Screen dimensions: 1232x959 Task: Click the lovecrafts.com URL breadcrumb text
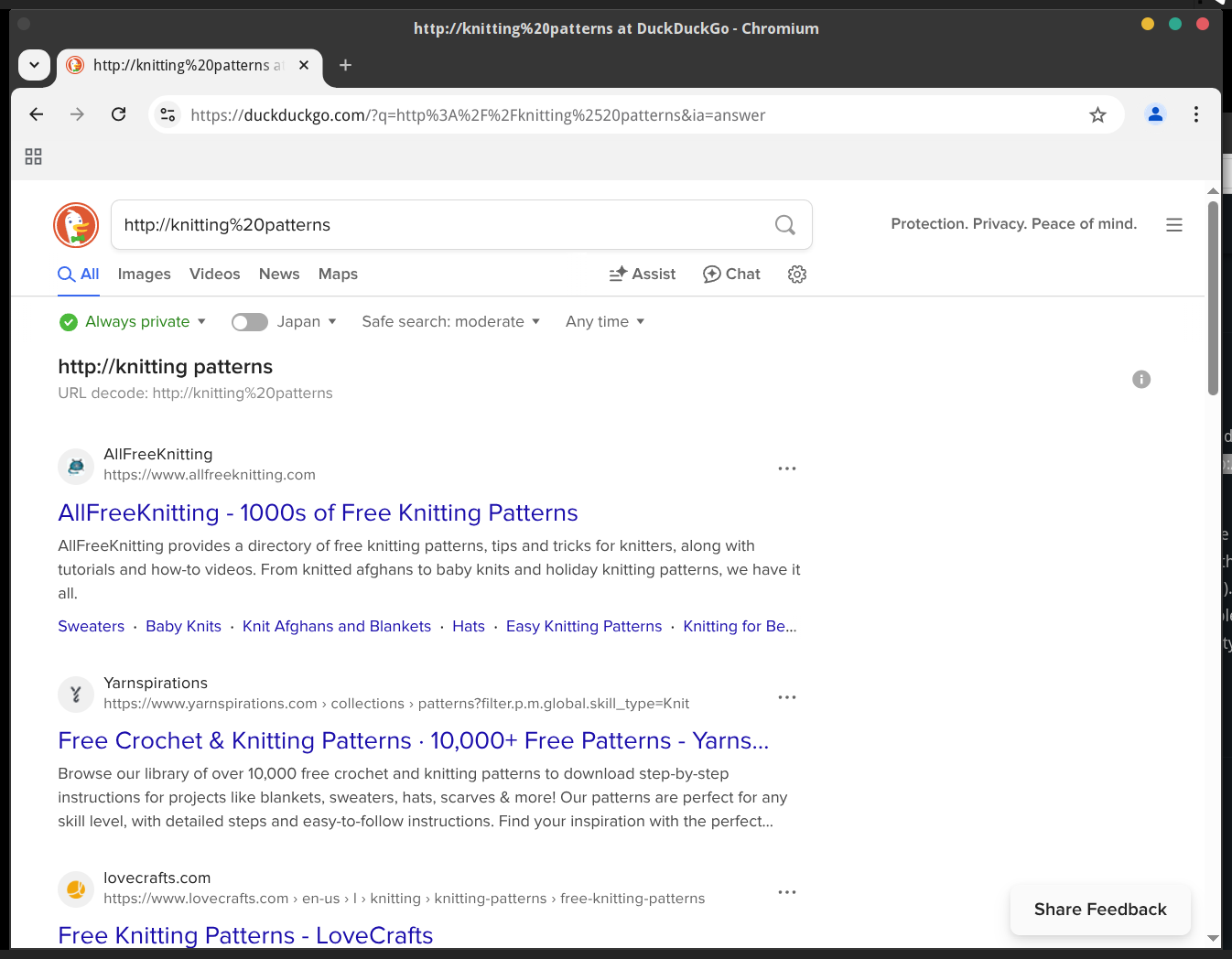click(404, 899)
